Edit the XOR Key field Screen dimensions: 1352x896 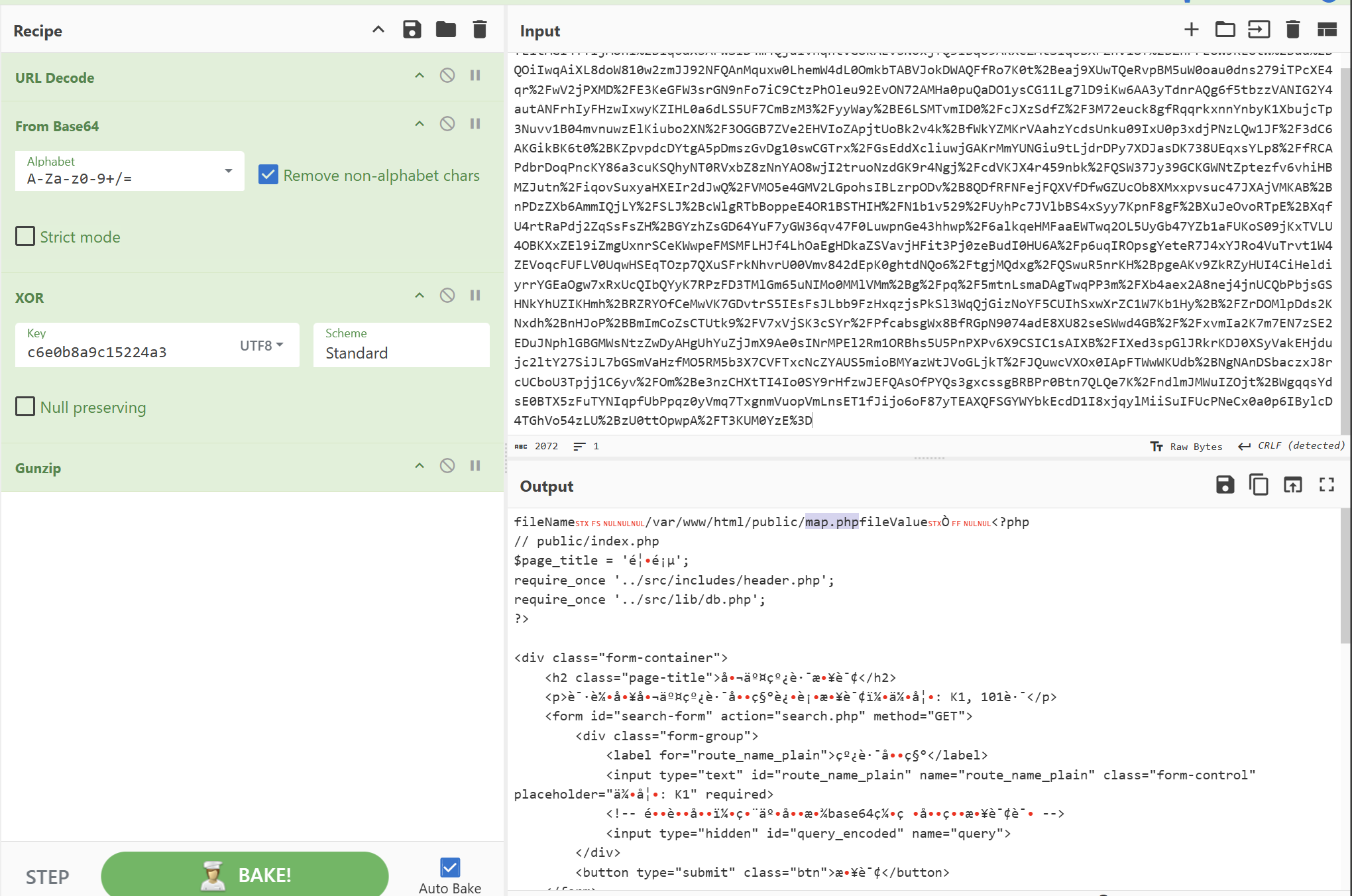[126, 352]
